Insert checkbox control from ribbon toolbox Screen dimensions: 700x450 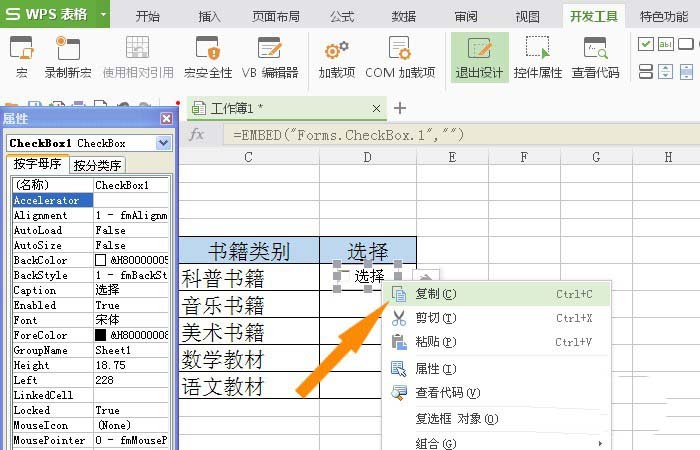point(646,44)
